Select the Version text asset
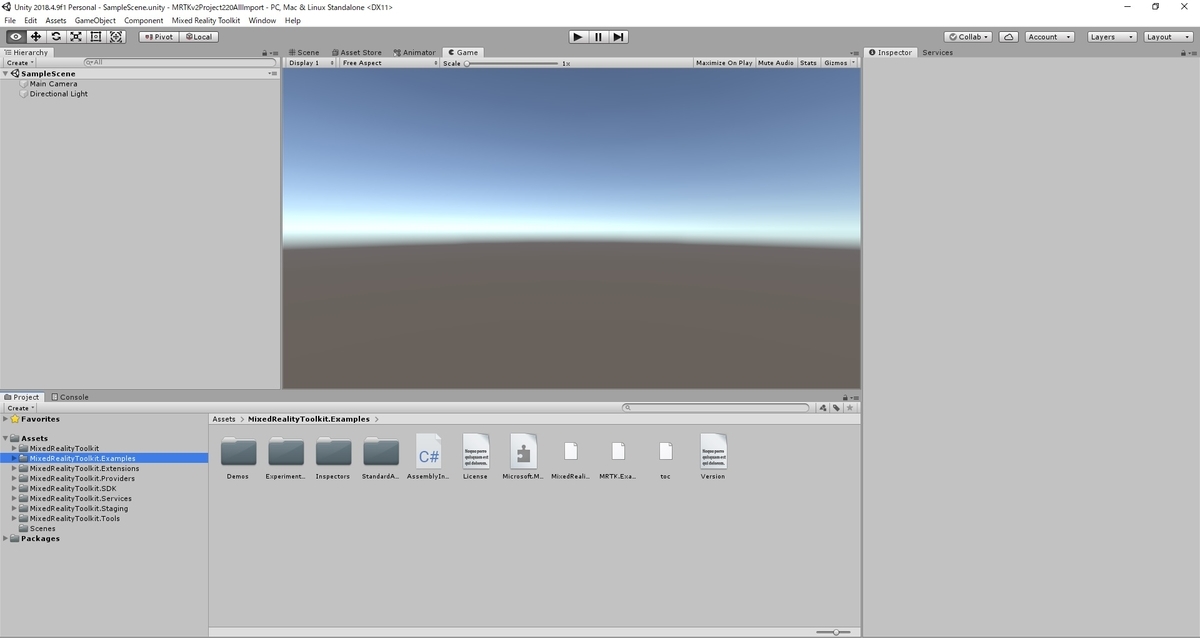 tap(713, 457)
